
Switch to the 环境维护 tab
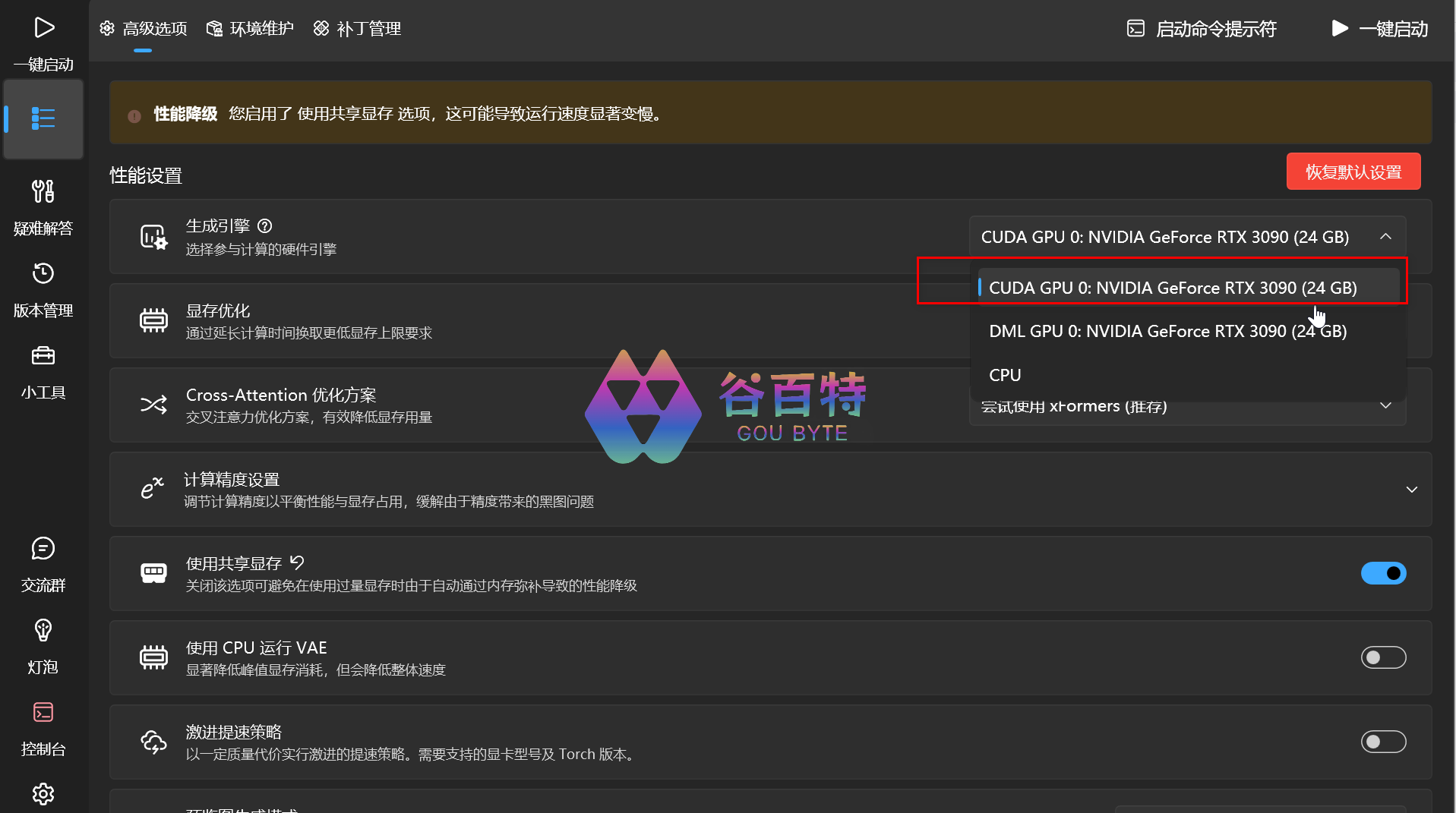251,29
